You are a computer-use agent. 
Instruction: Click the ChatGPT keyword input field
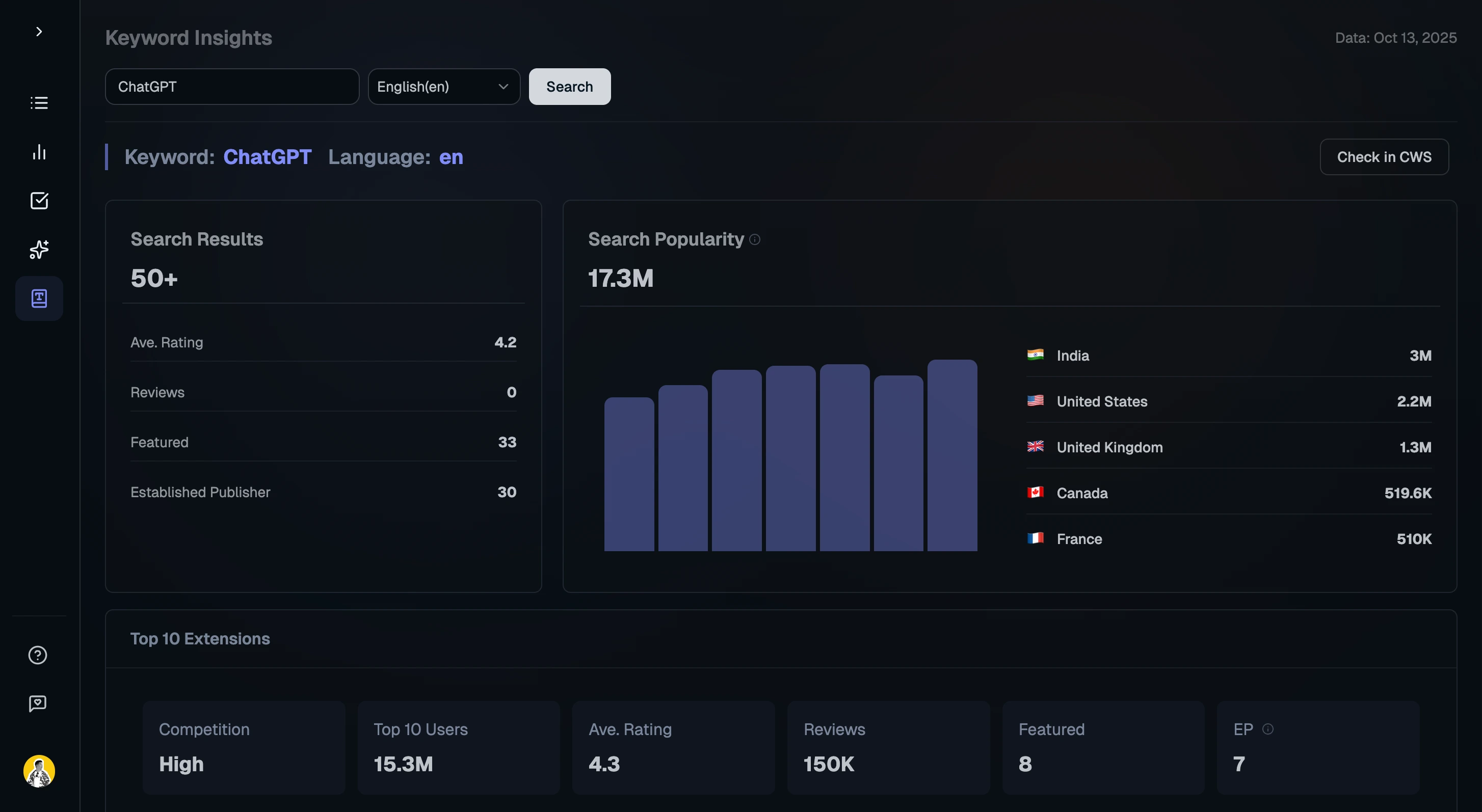coord(232,86)
